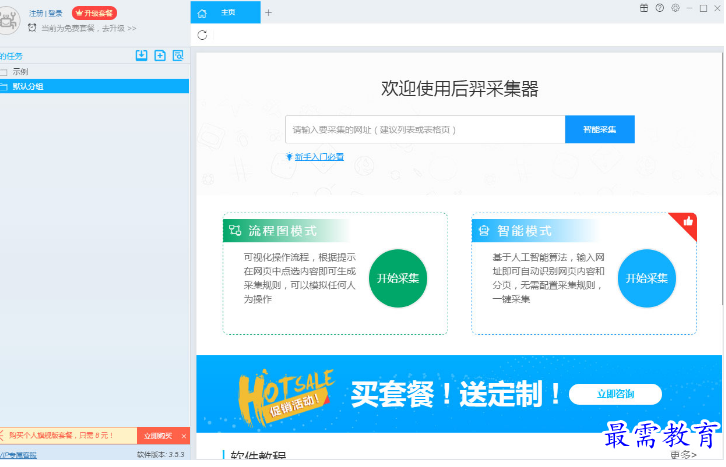
Task: Open the 注册 register link
Action: pyautogui.click(x=36, y=13)
